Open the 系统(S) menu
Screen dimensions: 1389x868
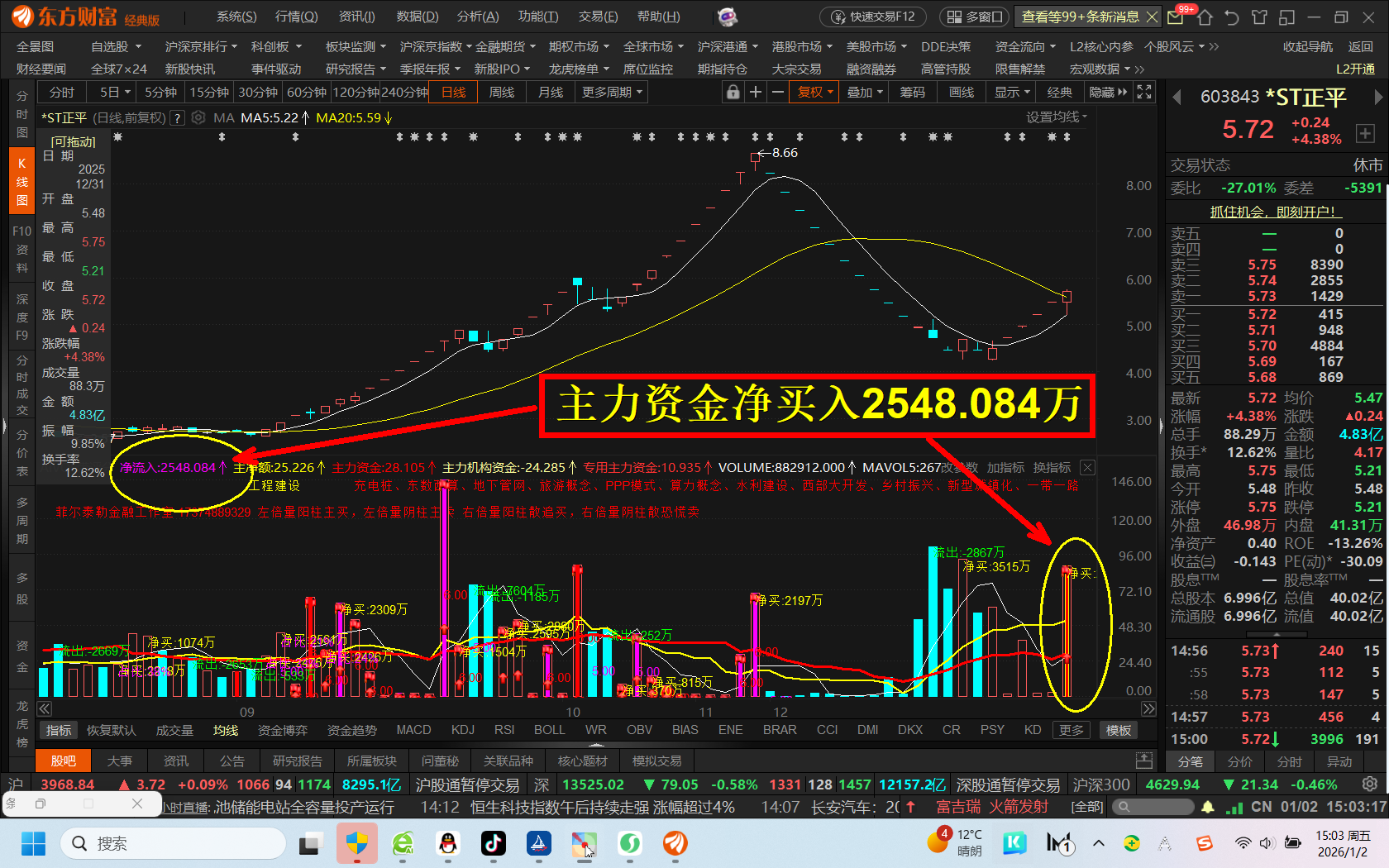236,17
